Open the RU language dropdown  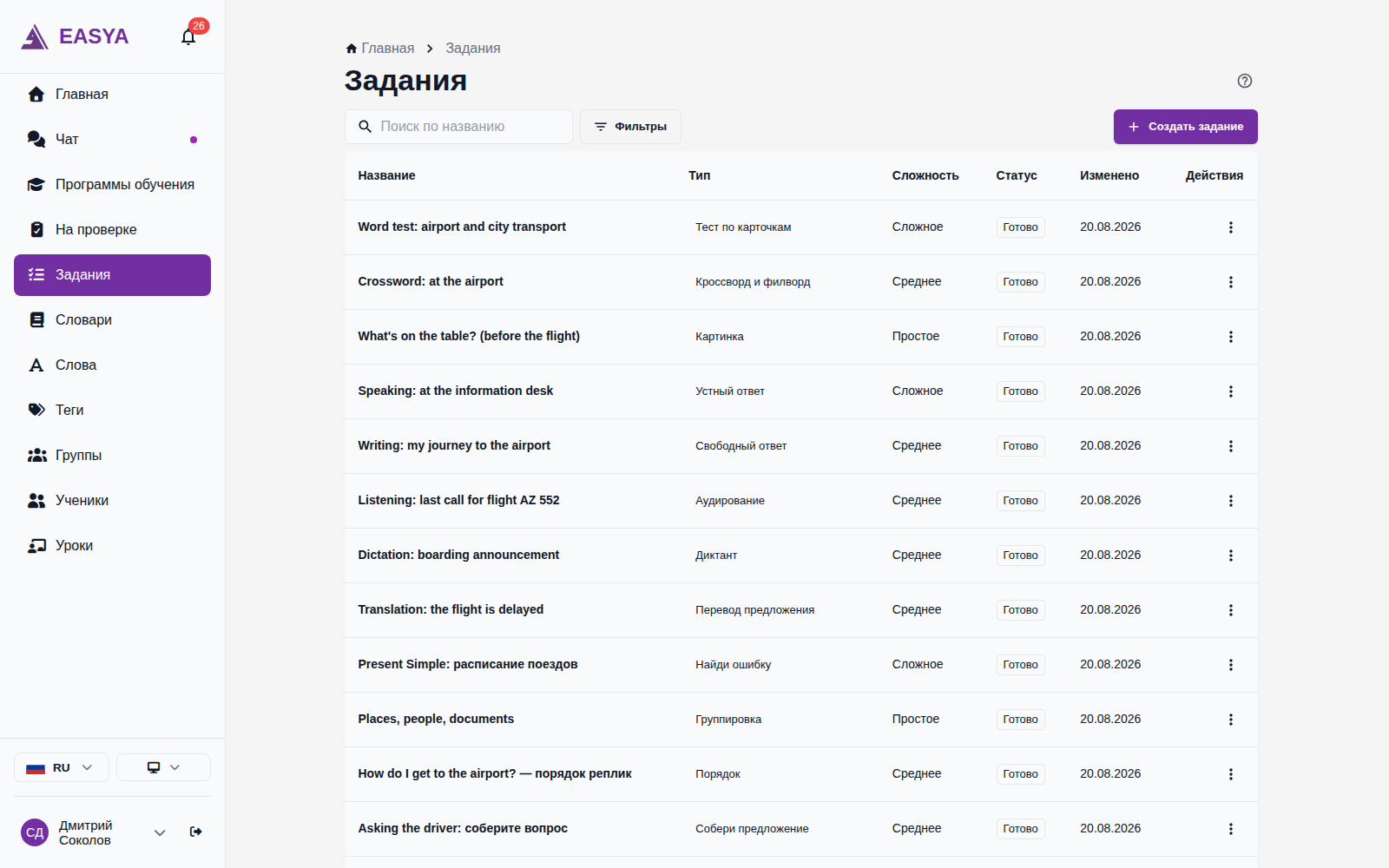61,767
